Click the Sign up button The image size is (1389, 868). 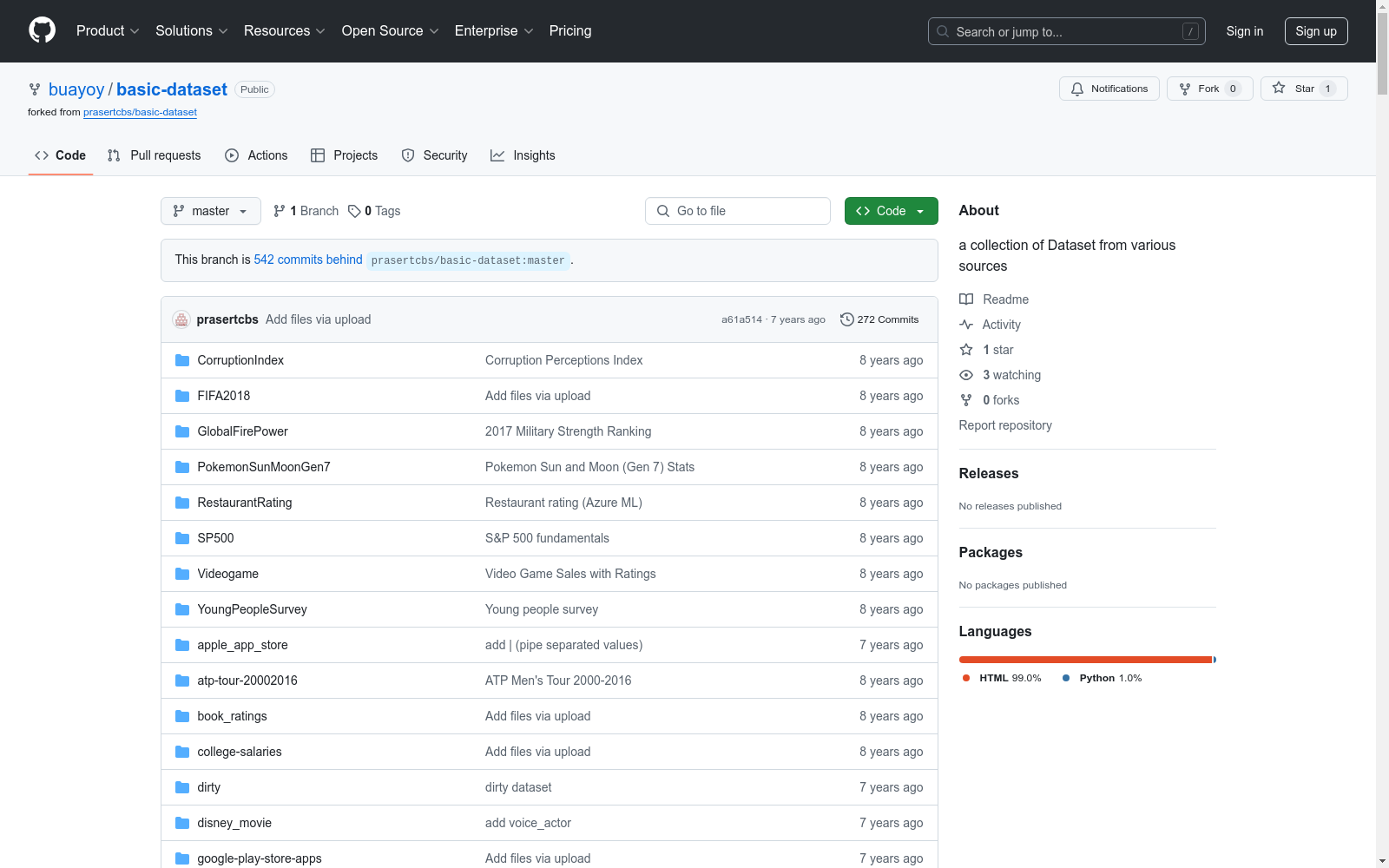coord(1316,31)
